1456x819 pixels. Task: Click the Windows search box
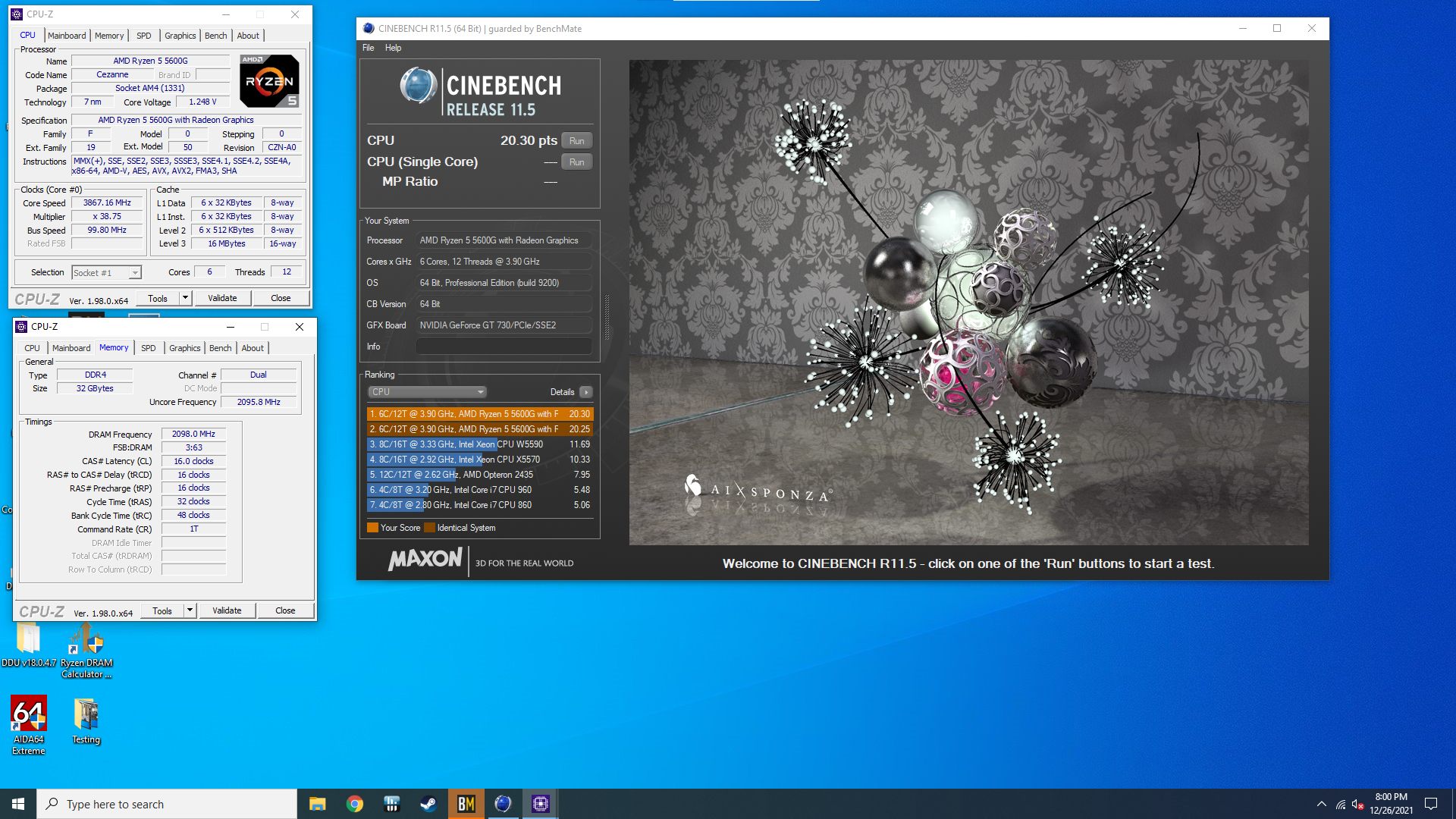[167, 804]
